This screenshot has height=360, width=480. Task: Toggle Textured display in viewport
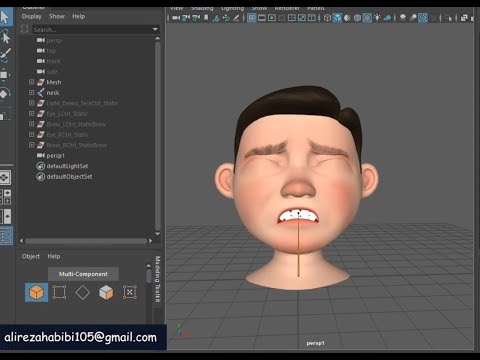tap(367, 18)
